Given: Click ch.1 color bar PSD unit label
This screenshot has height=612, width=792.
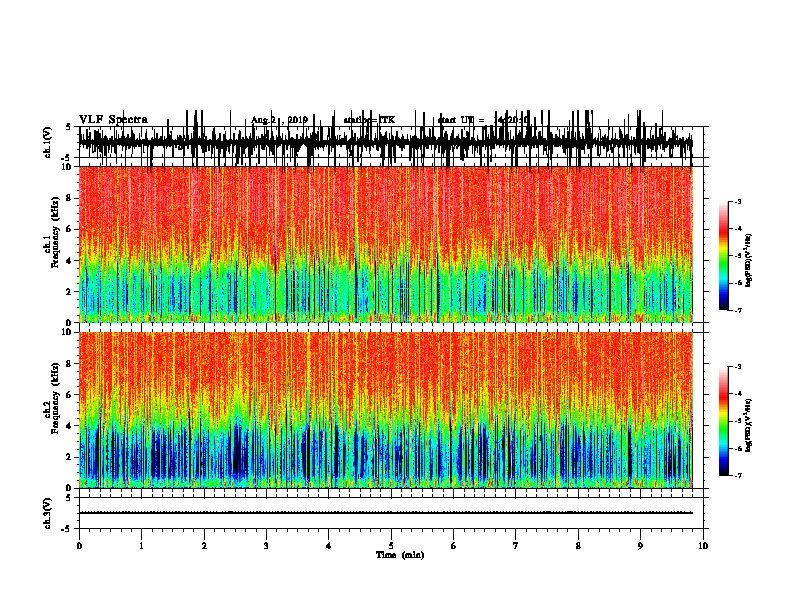Looking at the screenshot, I should [748, 260].
